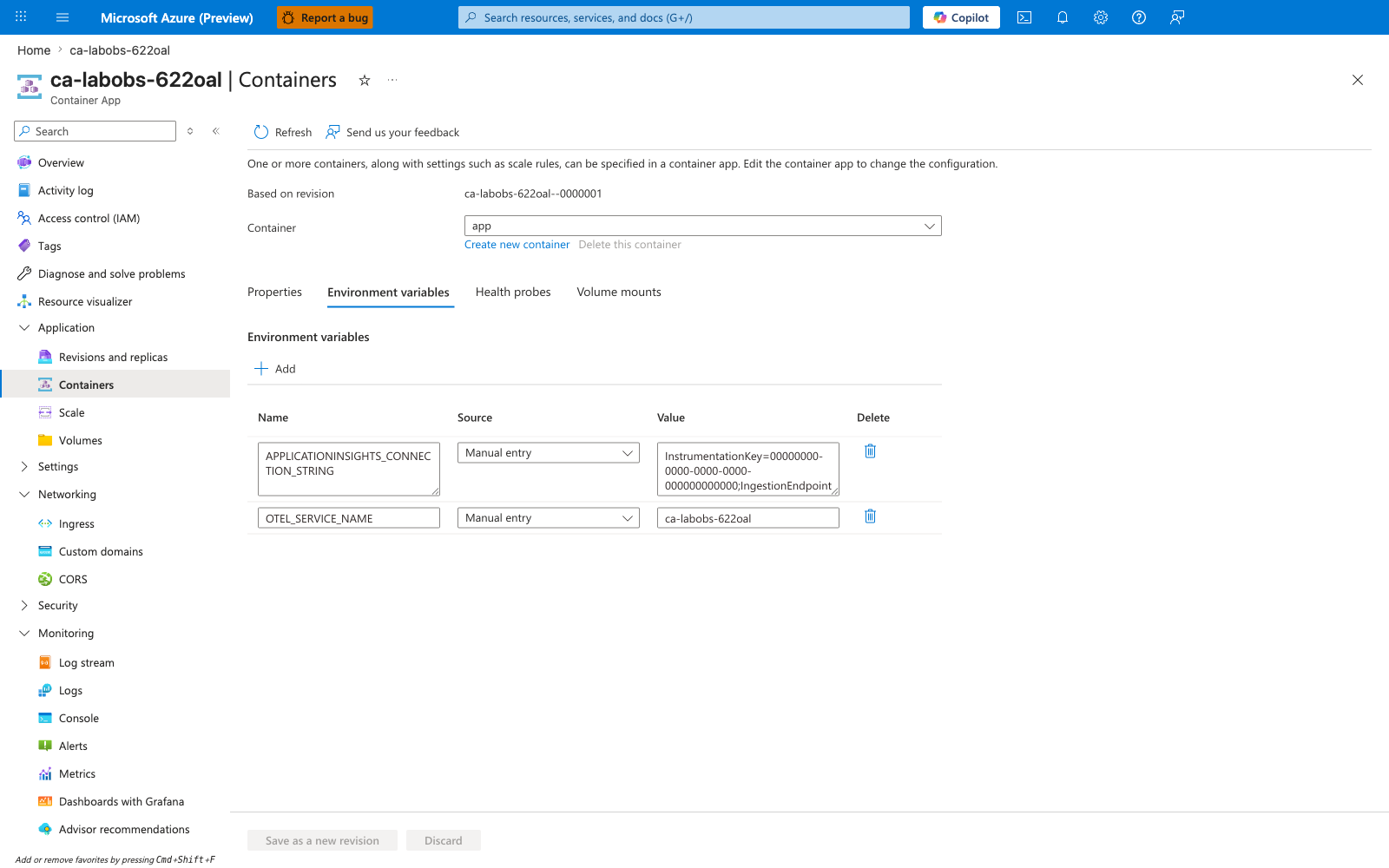Screen dimensions: 1389x868
Task: Click the Create new container link
Action: (517, 244)
